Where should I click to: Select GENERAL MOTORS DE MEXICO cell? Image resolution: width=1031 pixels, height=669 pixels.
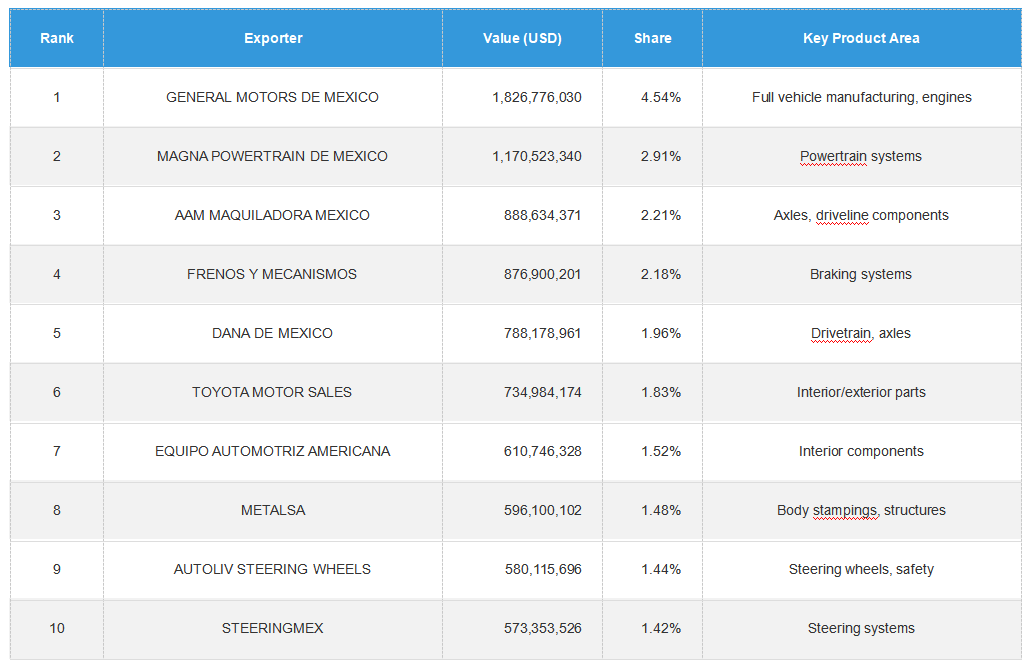(273, 97)
